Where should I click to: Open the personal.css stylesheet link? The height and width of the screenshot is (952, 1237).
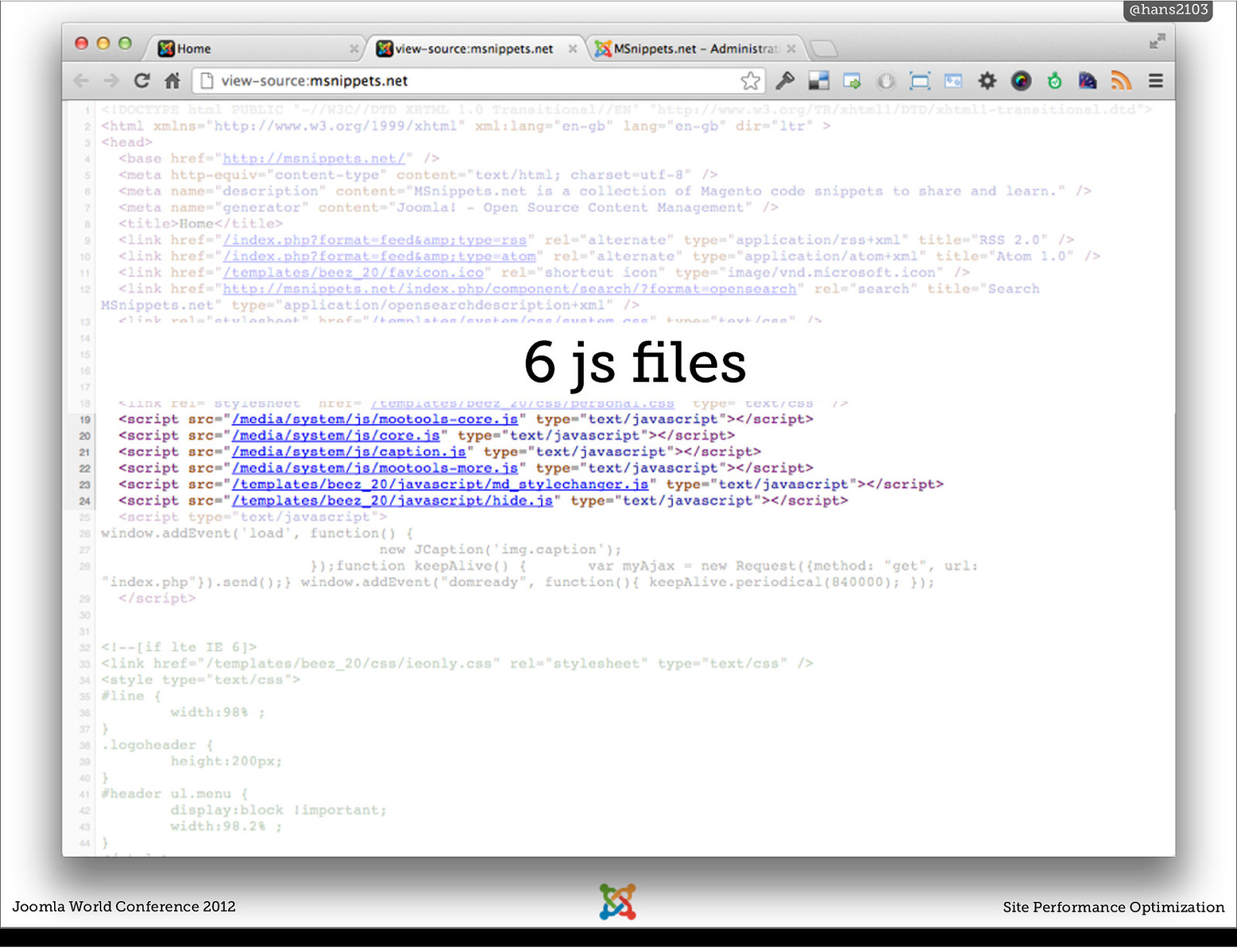coord(522,403)
